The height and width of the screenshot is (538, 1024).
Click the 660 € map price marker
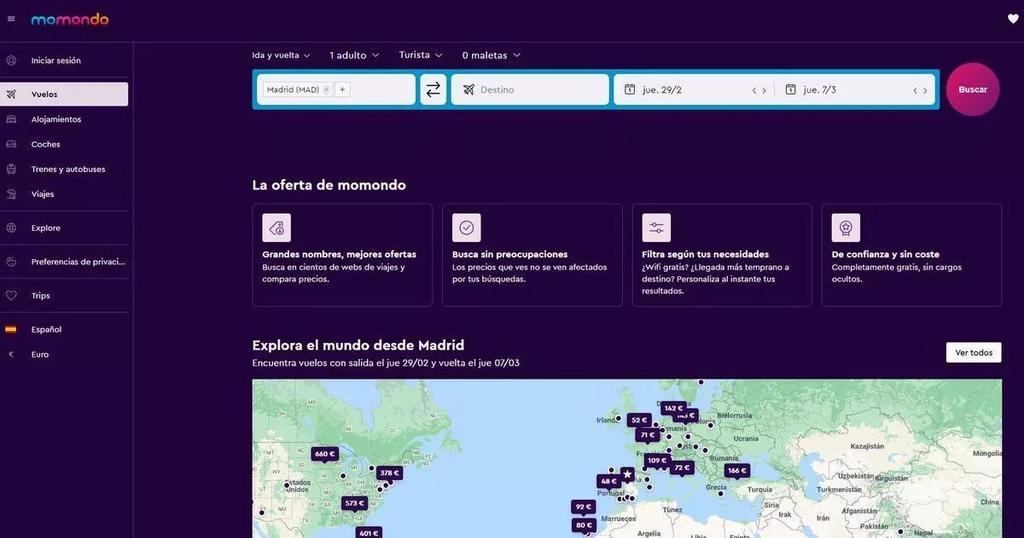point(325,454)
